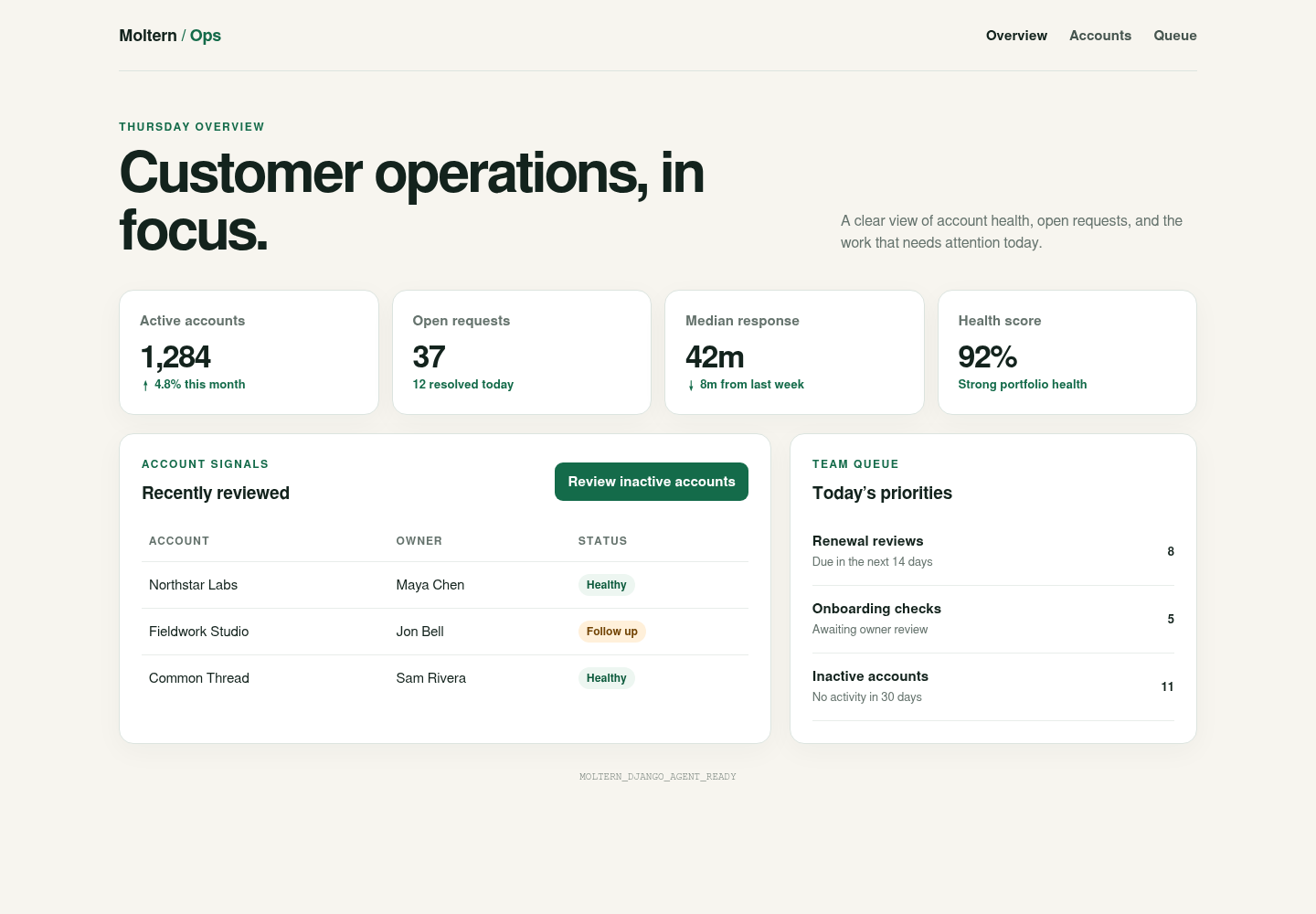
Task: Click No activity in 30 days text
Action: (x=867, y=697)
